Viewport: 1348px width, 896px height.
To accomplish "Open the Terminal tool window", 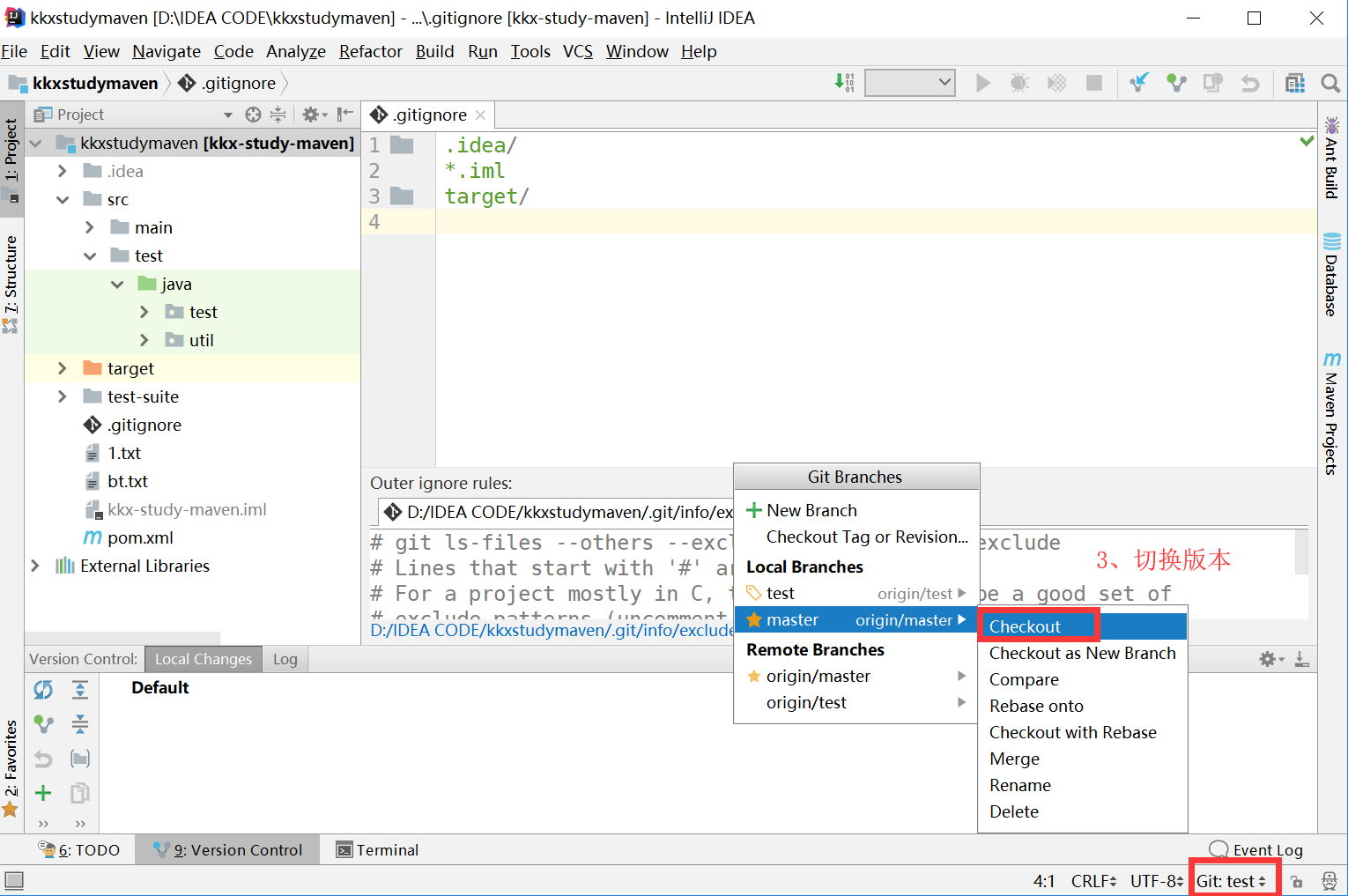I will click(377, 849).
